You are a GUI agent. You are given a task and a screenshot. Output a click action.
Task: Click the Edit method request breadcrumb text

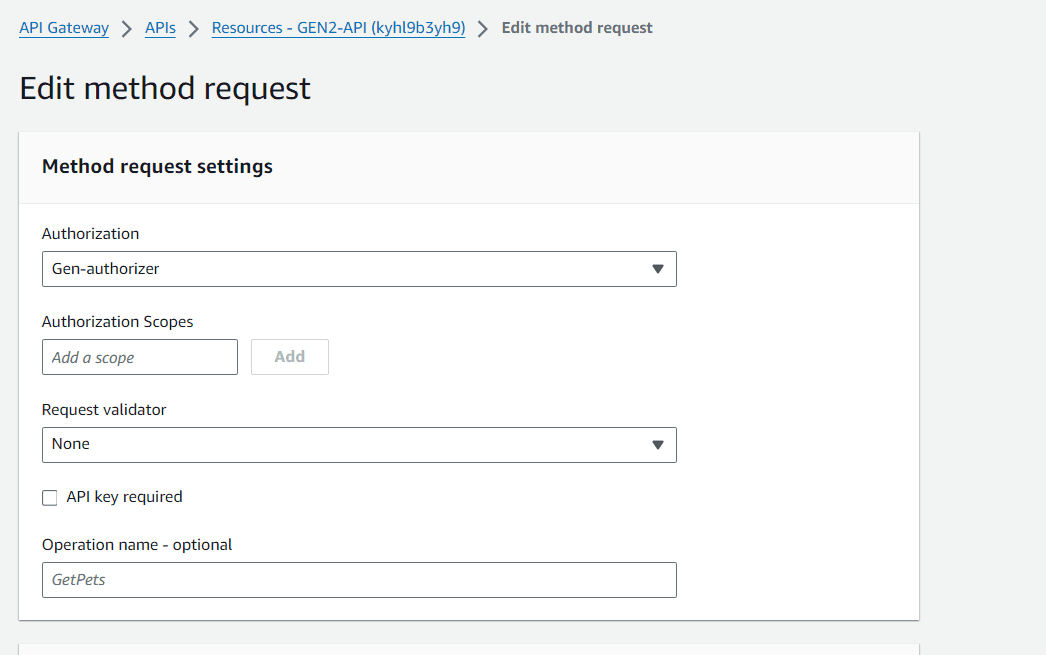click(x=577, y=28)
